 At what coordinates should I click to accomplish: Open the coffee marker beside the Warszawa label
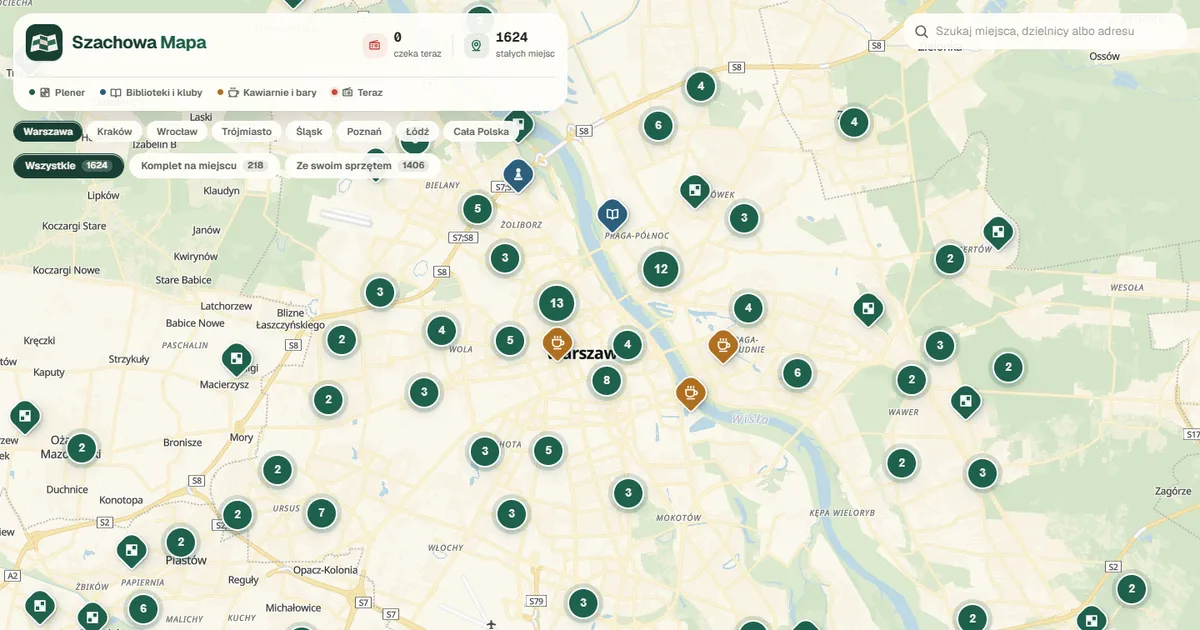557,343
